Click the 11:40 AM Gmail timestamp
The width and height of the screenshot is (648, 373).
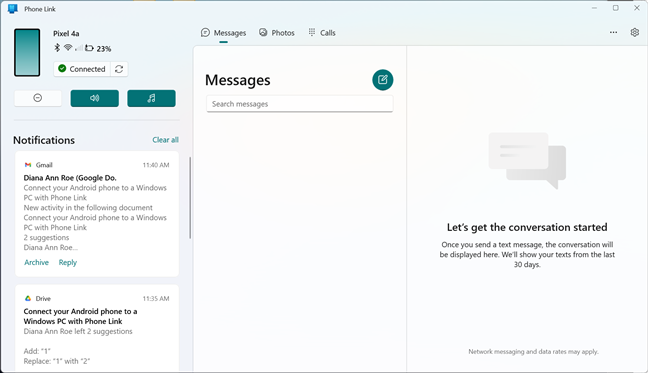[x=156, y=165]
